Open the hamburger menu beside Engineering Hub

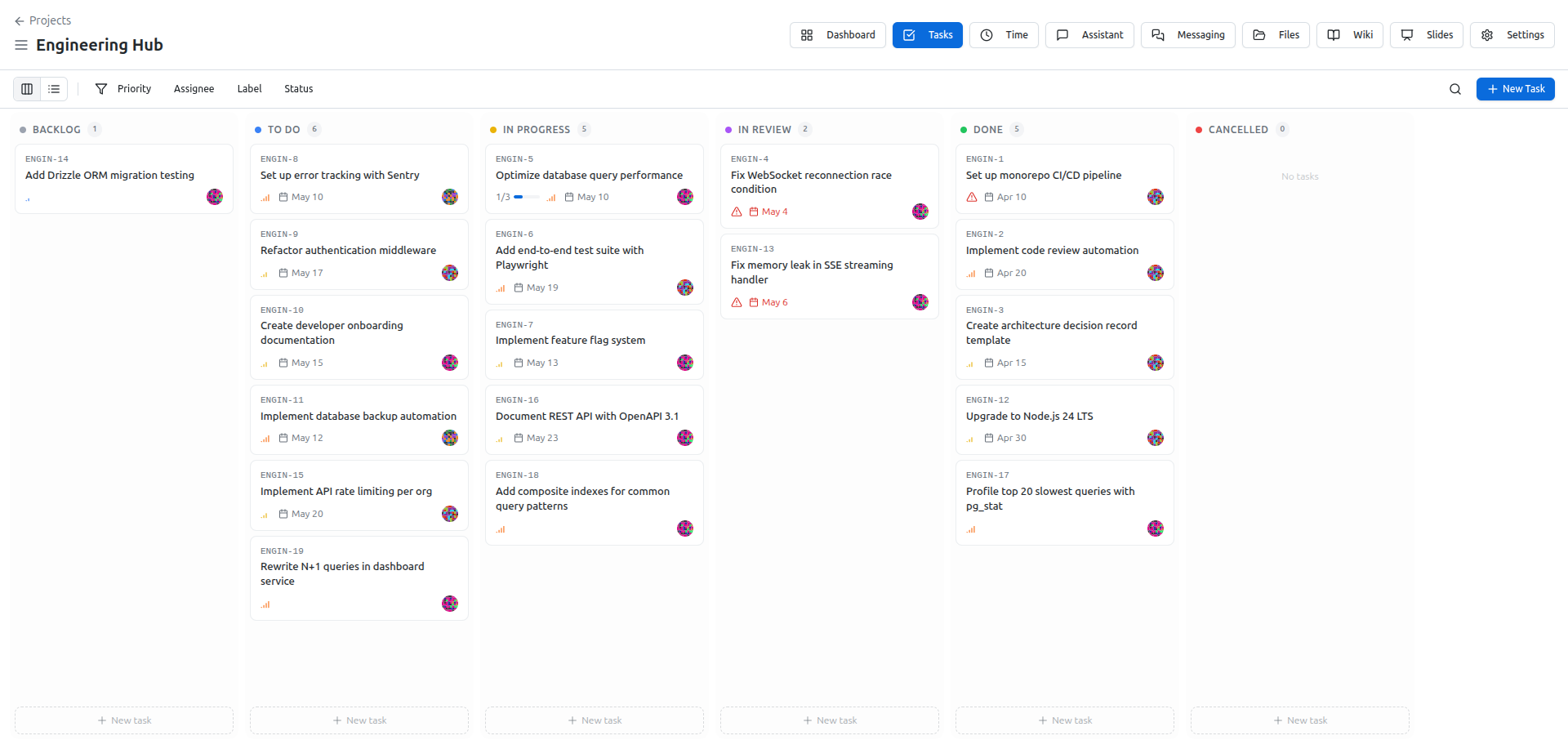tap(21, 45)
